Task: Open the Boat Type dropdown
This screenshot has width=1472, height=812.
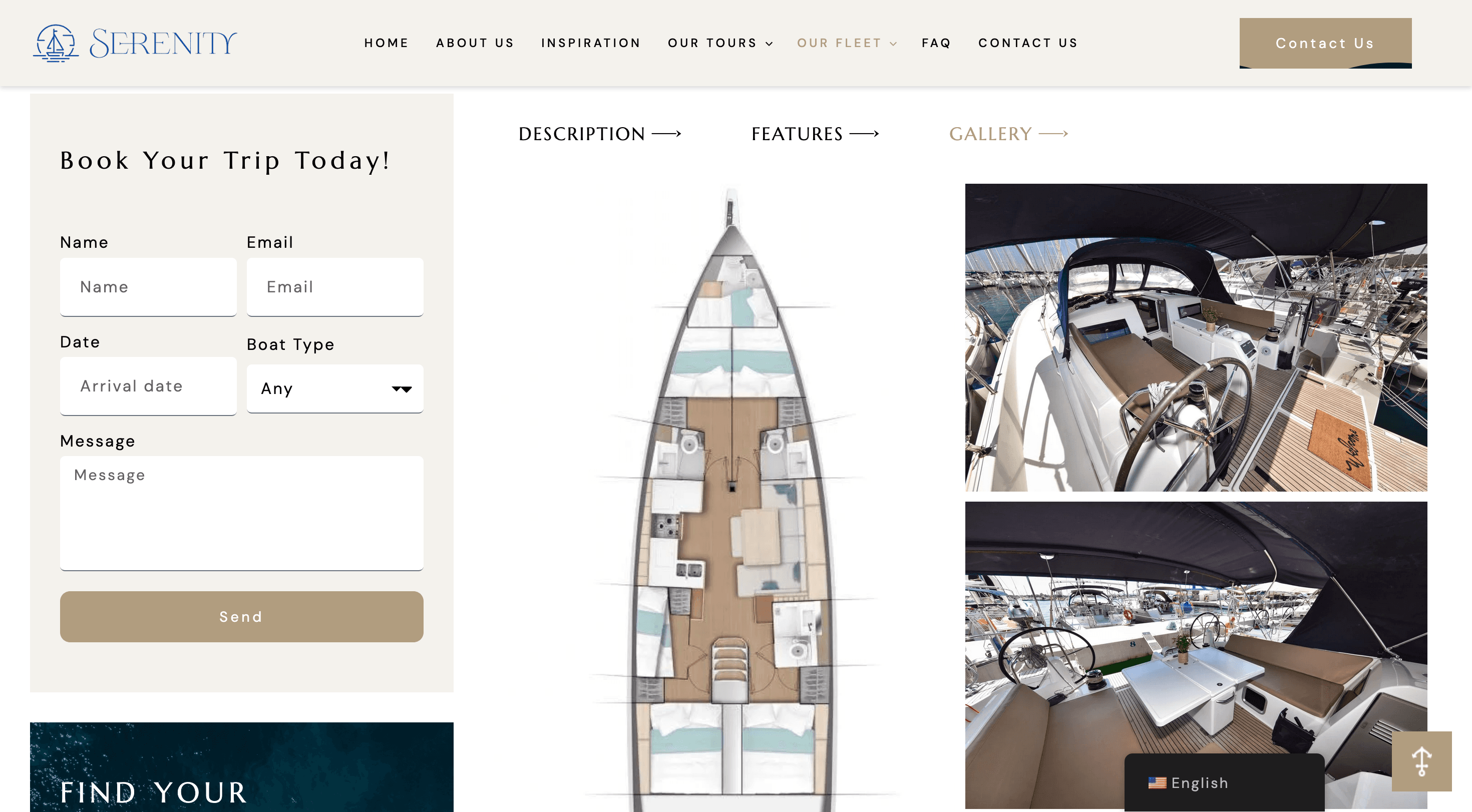Action: click(335, 388)
